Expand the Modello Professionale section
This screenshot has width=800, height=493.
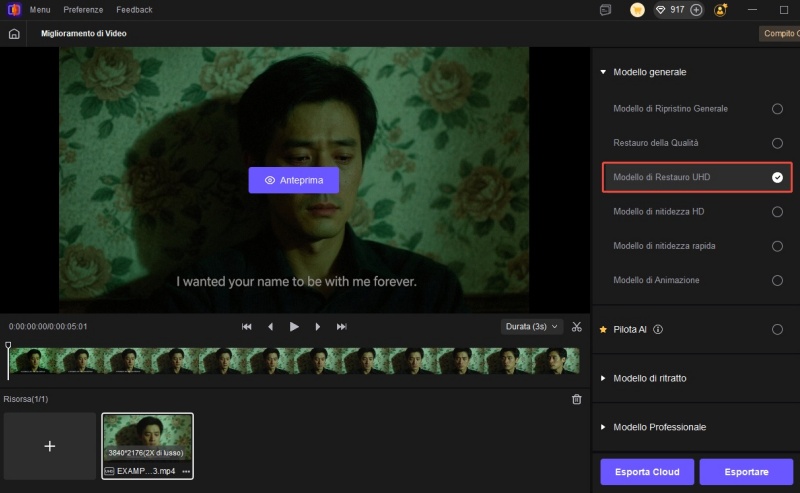pyautogui.click(x=659, y=427)
